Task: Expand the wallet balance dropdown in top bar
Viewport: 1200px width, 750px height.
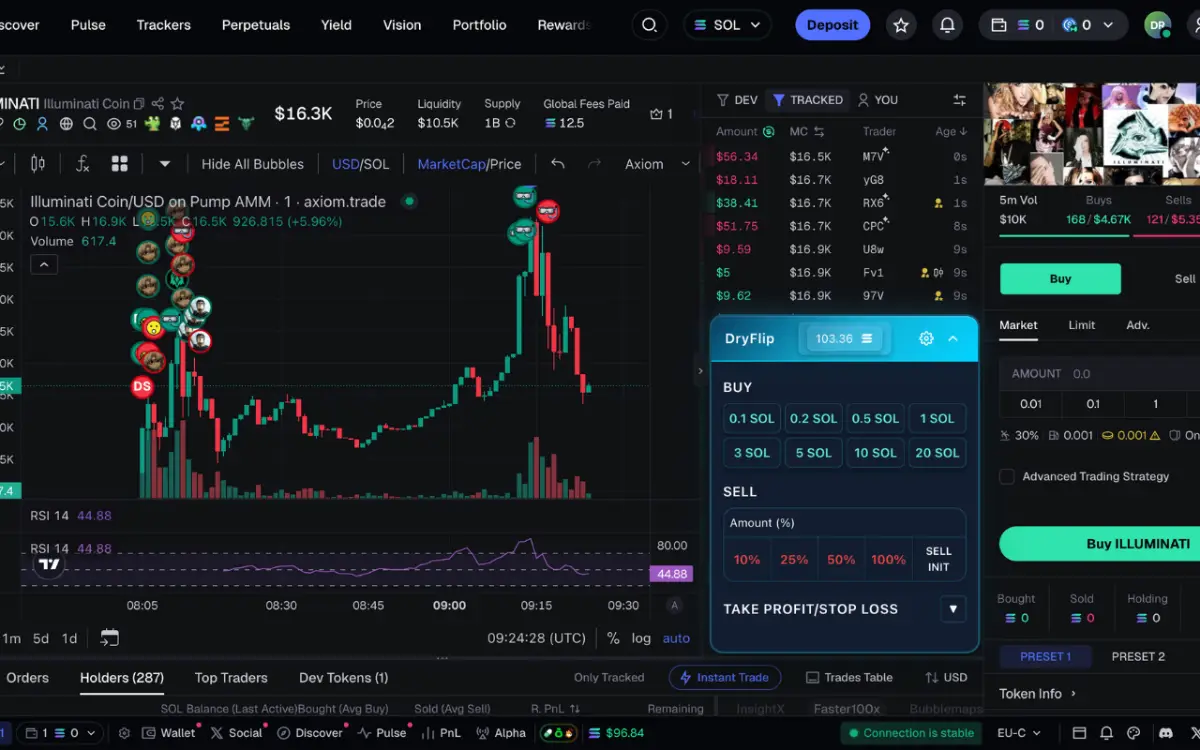Action: pyautogui.click(x=1107, y=25)
